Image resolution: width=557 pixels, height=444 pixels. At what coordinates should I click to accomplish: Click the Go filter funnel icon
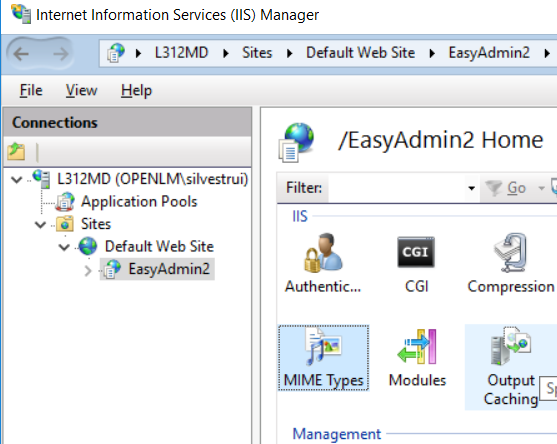(493, 188)
